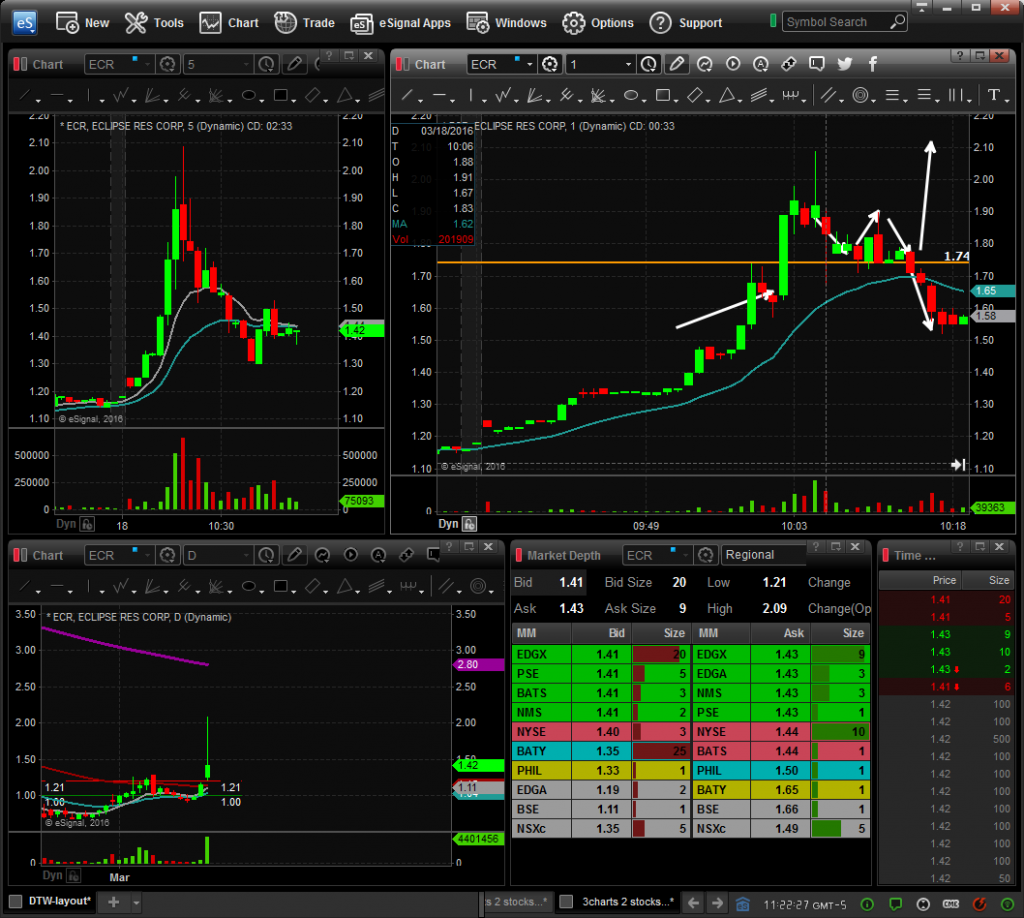Toggle the pencil edit mode in 1-min chart
The width and height of the screenshot is (1024, 918).
point(677,63)
